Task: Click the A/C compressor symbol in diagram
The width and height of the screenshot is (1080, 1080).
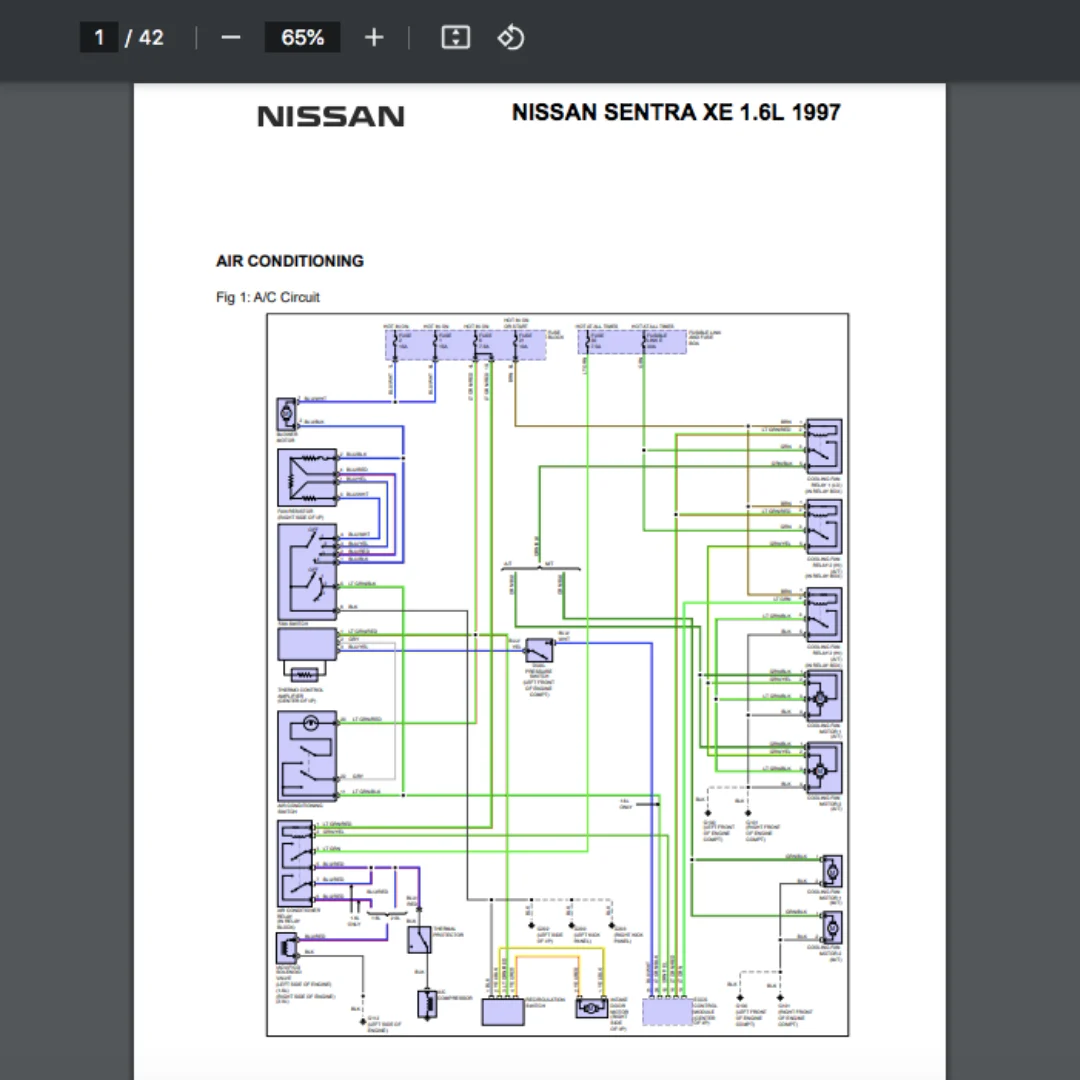Action: pyautogui.click(x=427, y=1004)
